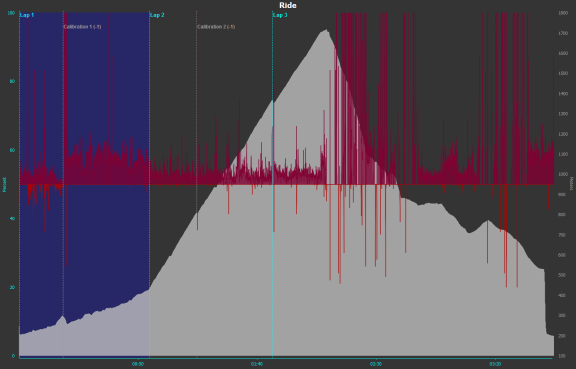Click the 01:40 time axis label
This screenshot has height=369, width=576.
point(257,364)
